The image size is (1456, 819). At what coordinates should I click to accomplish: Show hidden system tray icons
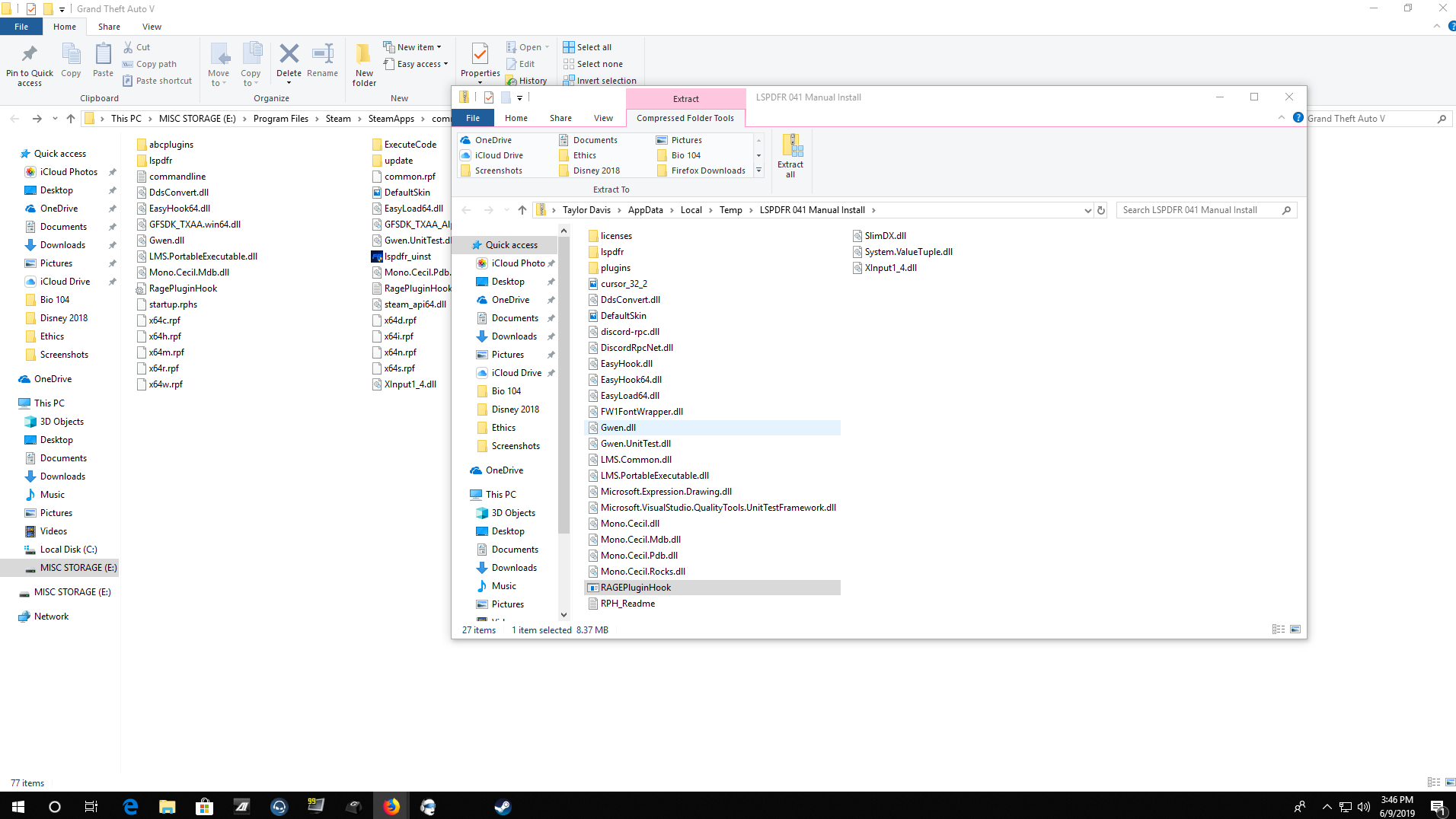[x=1327, y=806]
